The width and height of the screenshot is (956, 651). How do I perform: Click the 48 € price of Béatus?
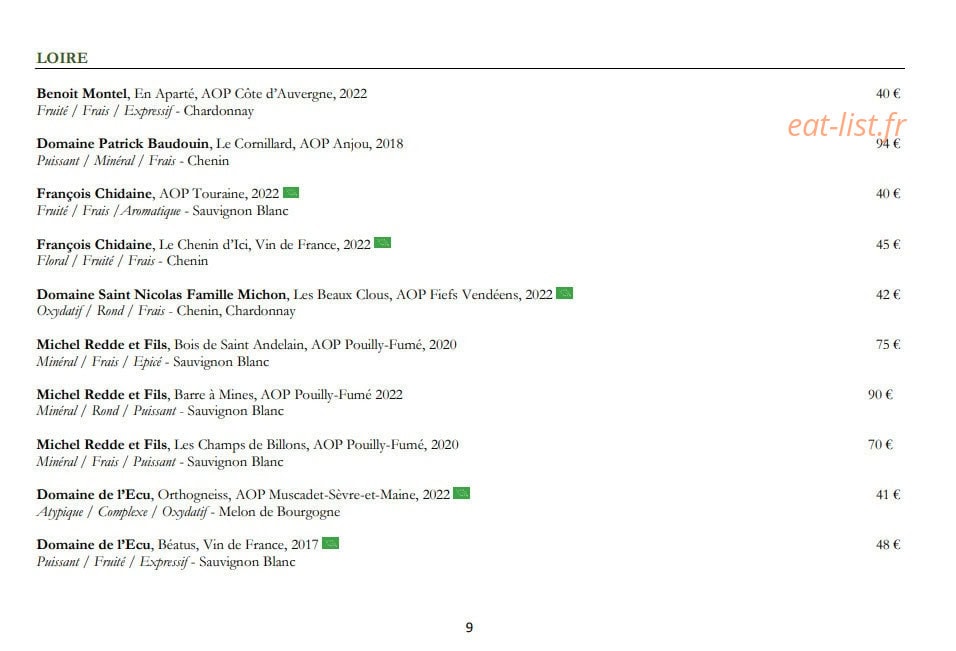tap(888, 544)
